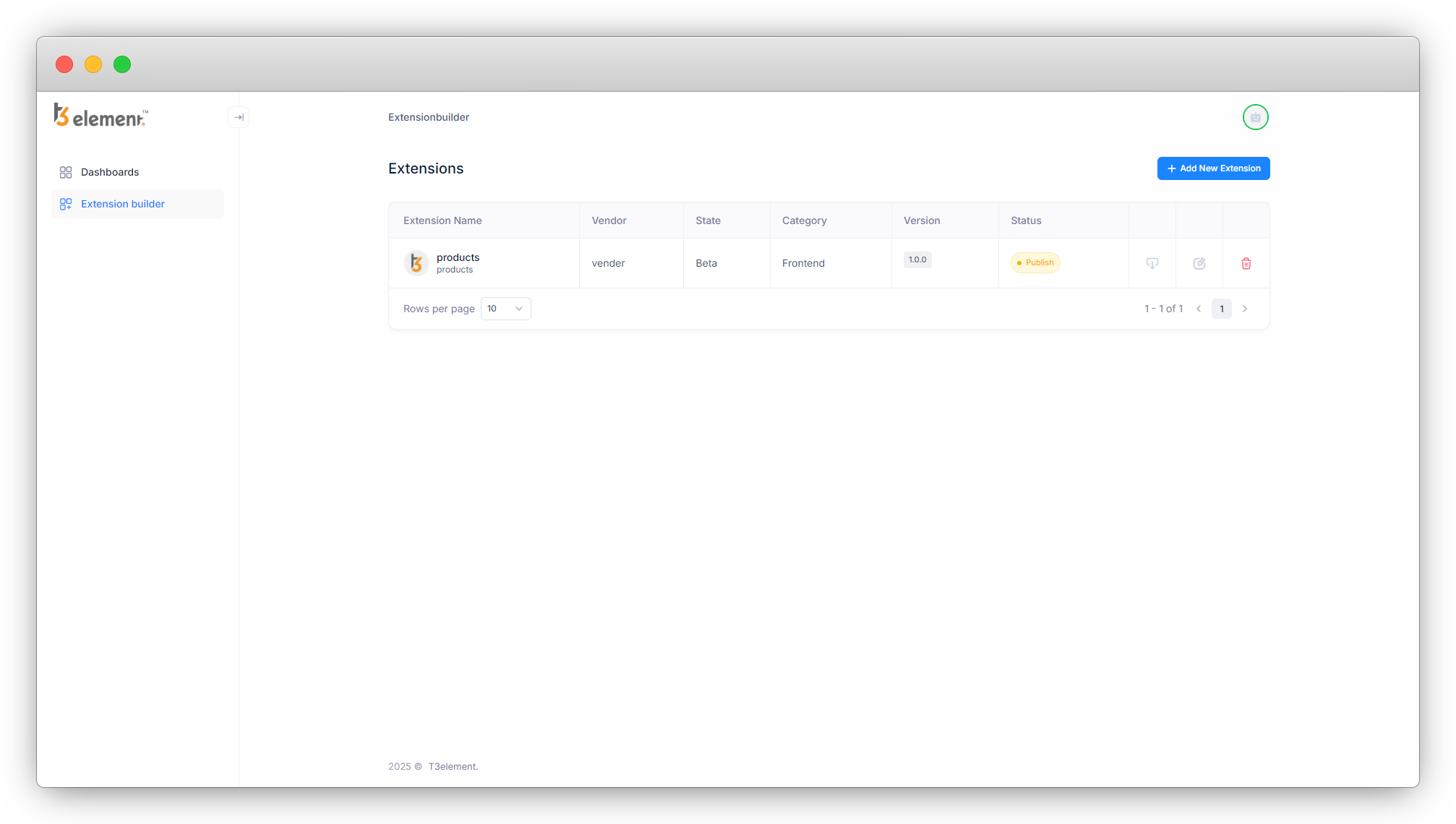Click the green maximize window button
The image size is (1456, 824).
point(122,64)
